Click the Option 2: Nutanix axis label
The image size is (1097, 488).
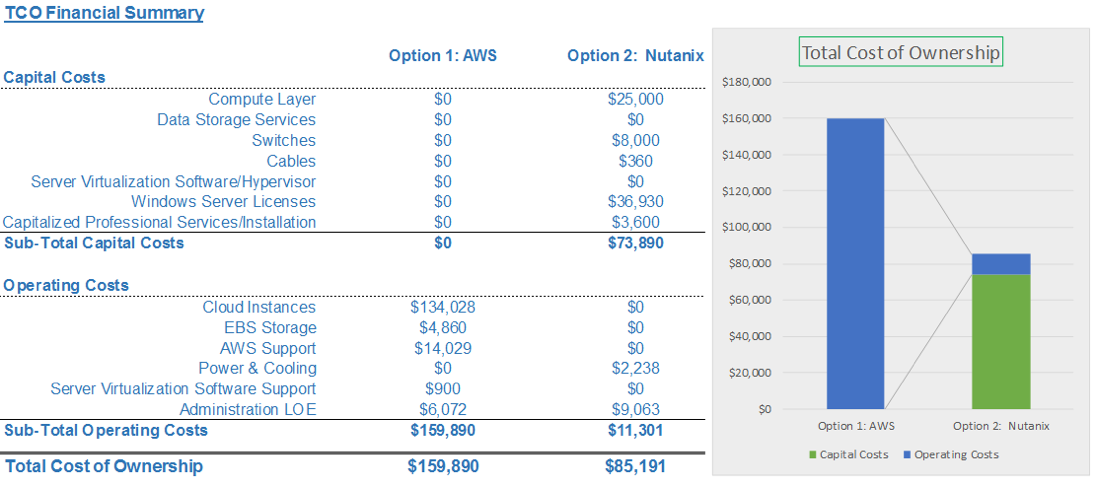pos(1001,426)
